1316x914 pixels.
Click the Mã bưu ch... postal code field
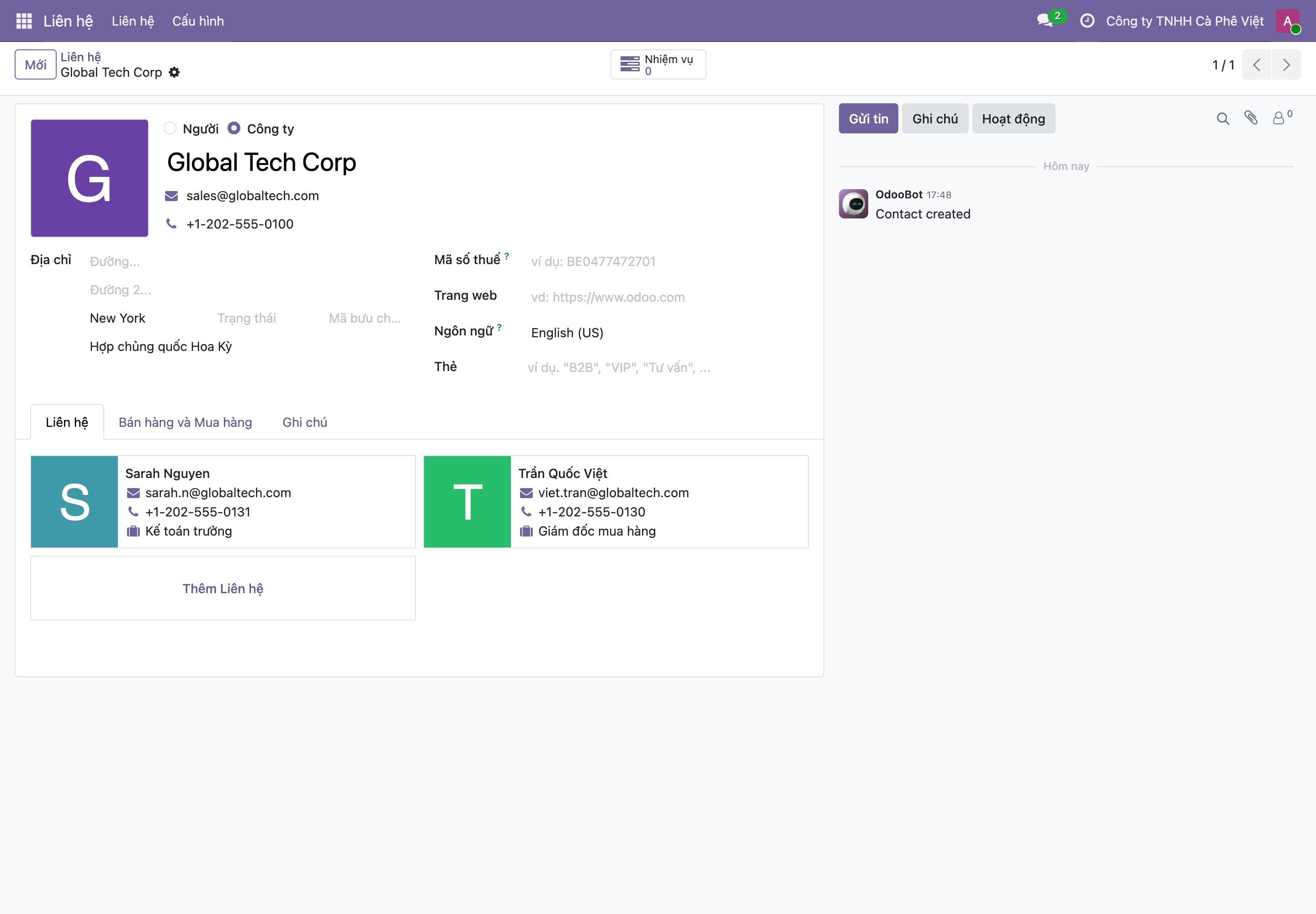(366, 319)
